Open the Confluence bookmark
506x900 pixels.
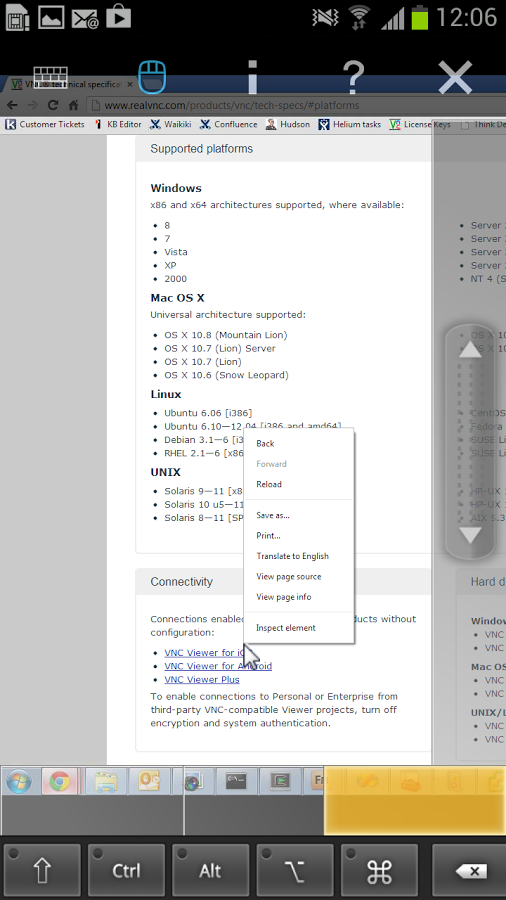click(x=228, y=124)
